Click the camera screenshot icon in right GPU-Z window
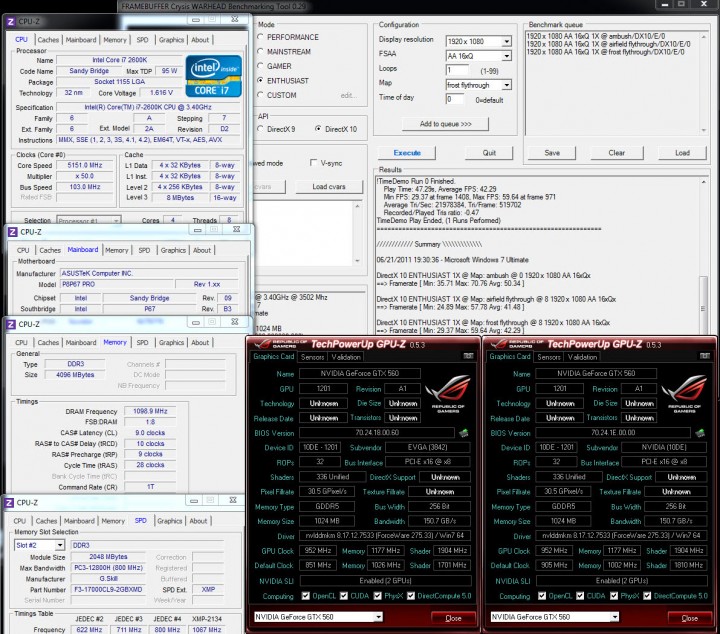Viewport: 720px width, 634px height. pos(704,356)
